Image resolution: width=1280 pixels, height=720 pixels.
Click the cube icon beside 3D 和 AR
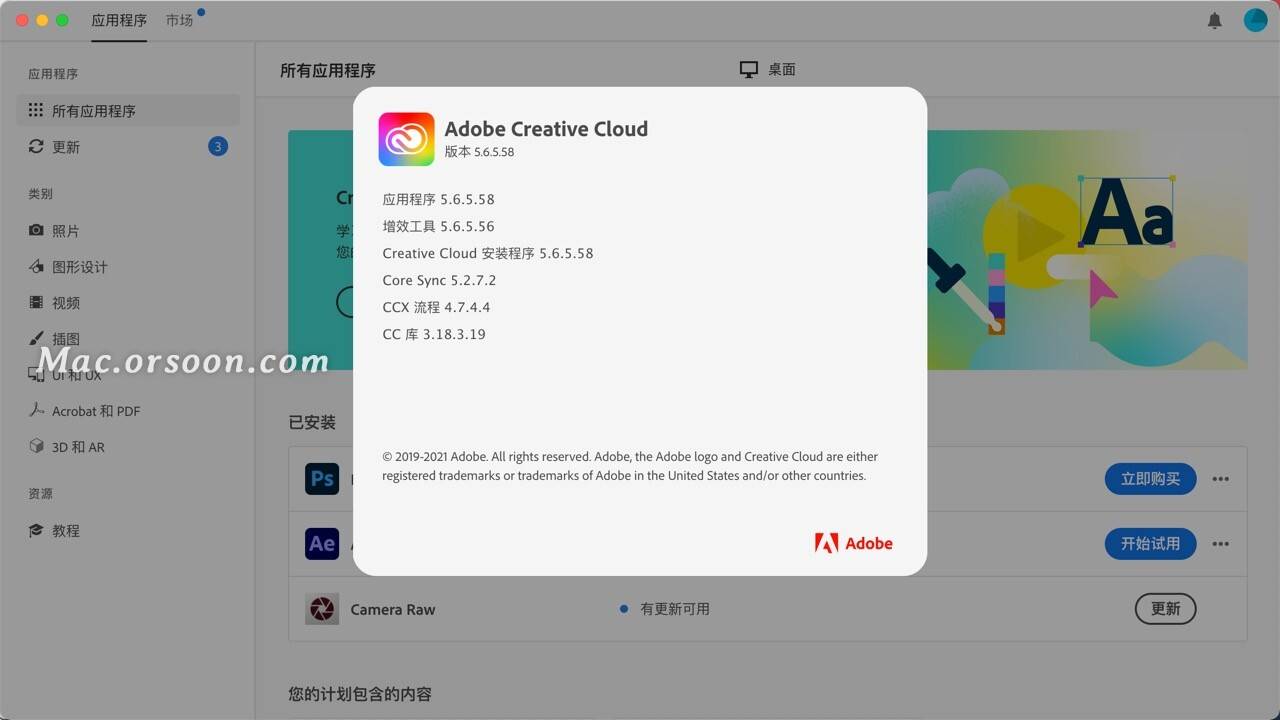point(36,446)
